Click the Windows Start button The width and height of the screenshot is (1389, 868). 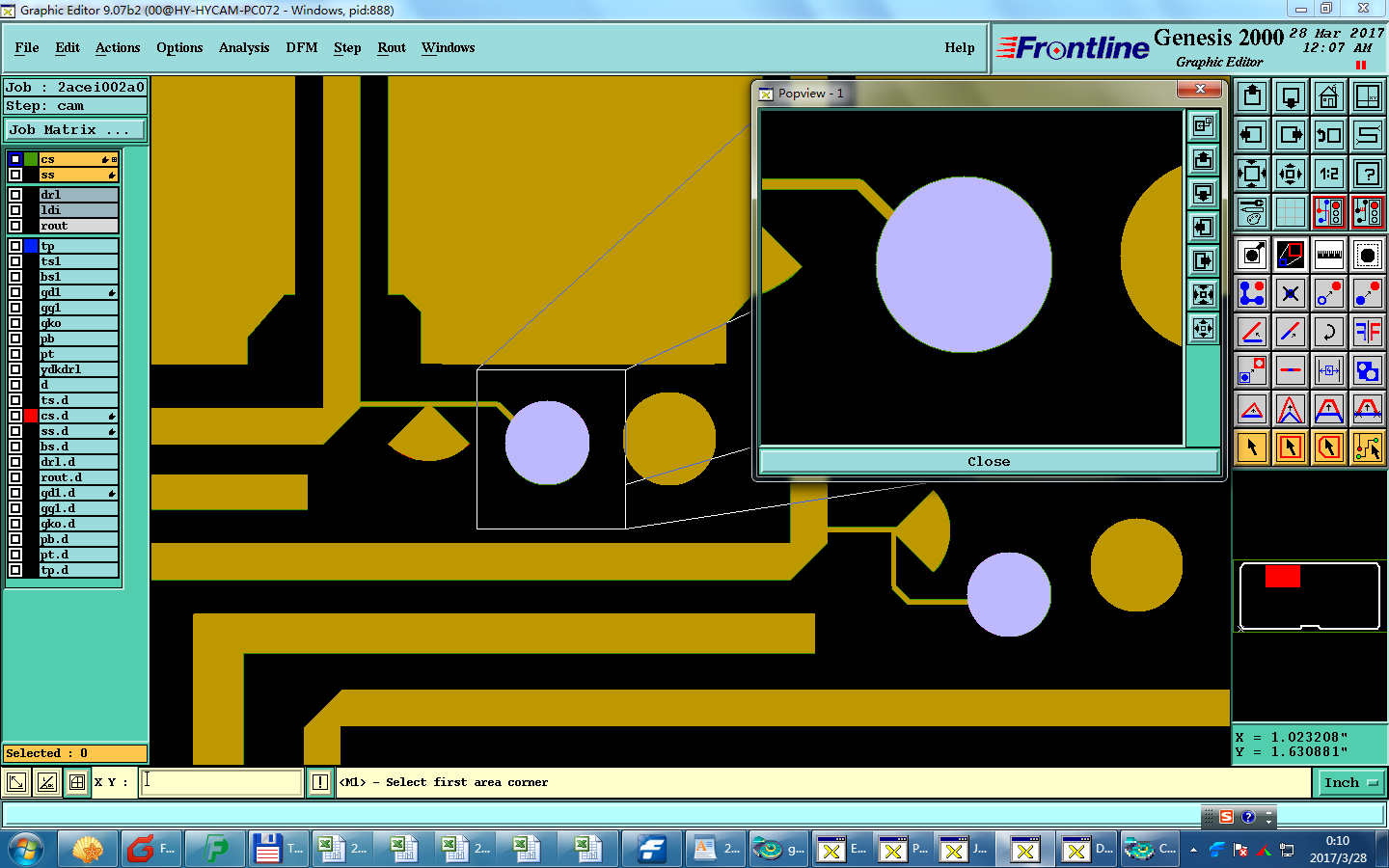click(x=26, y=850)
